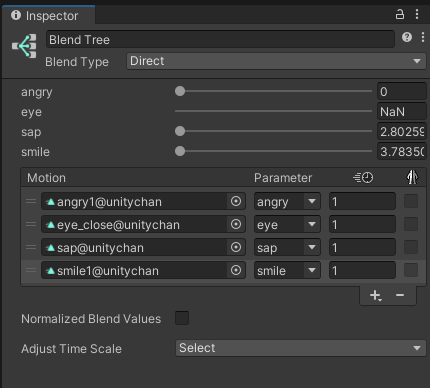The width and height of the screenshot is (430, 388).
Task: Toggle mirror for eye_close@unitychan motion
Action: [x=411, y=224]
